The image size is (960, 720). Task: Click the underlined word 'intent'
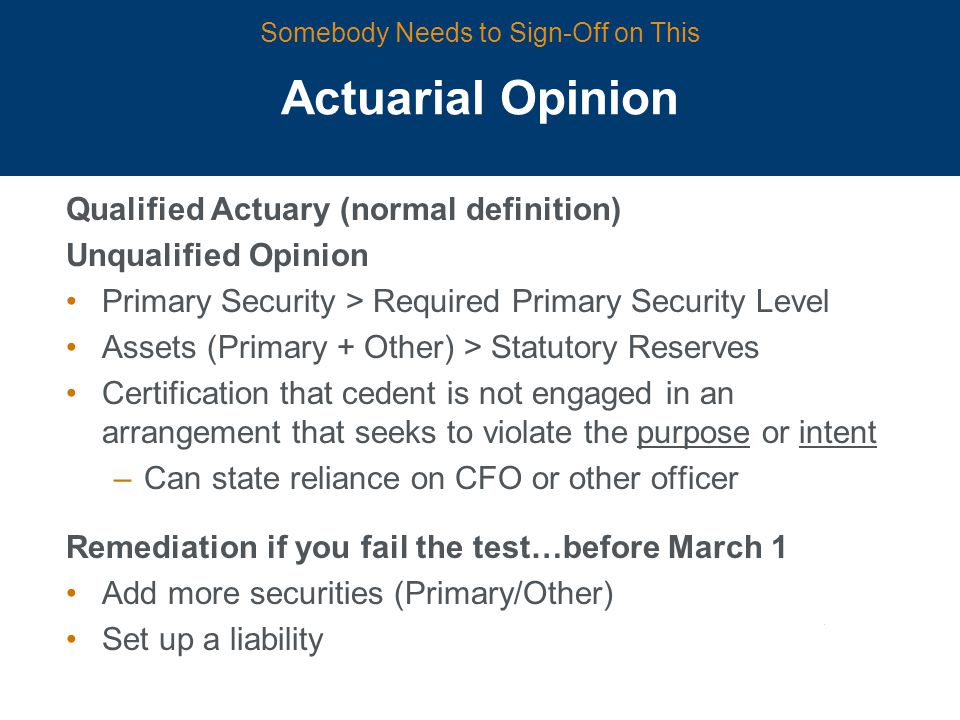[x=838, y=433]
